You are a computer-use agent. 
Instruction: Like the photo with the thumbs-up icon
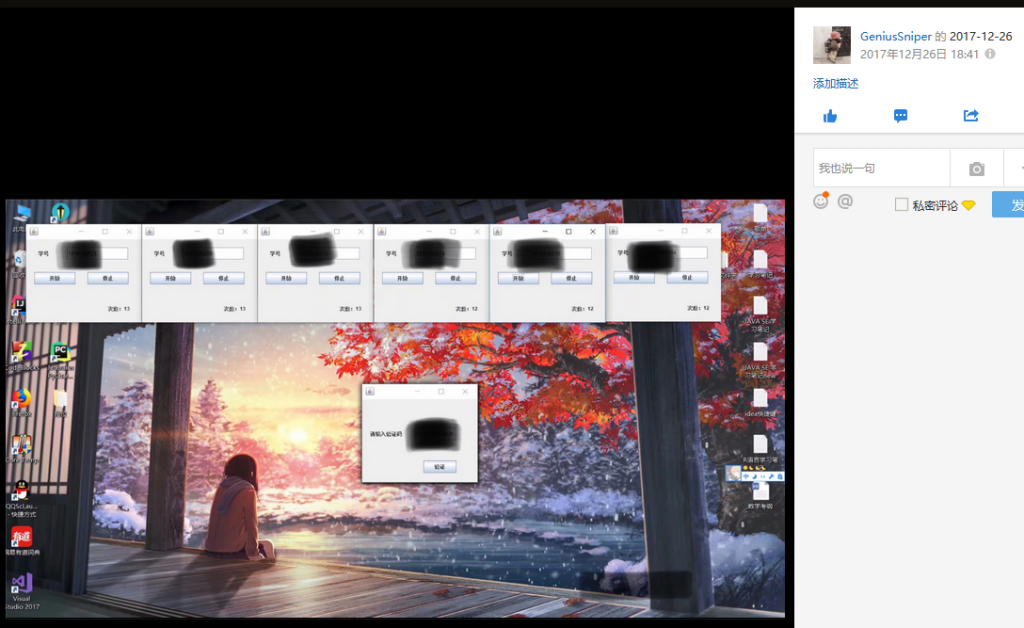point(830,116)
